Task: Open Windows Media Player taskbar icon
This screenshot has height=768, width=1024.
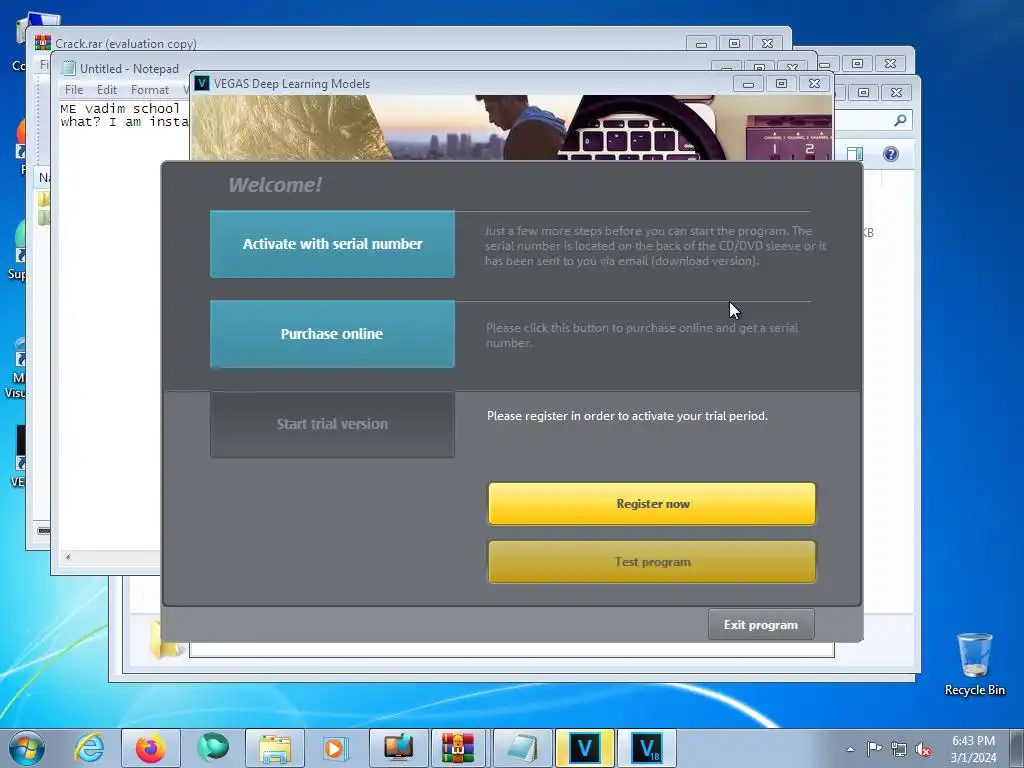Action: point(336,748)
